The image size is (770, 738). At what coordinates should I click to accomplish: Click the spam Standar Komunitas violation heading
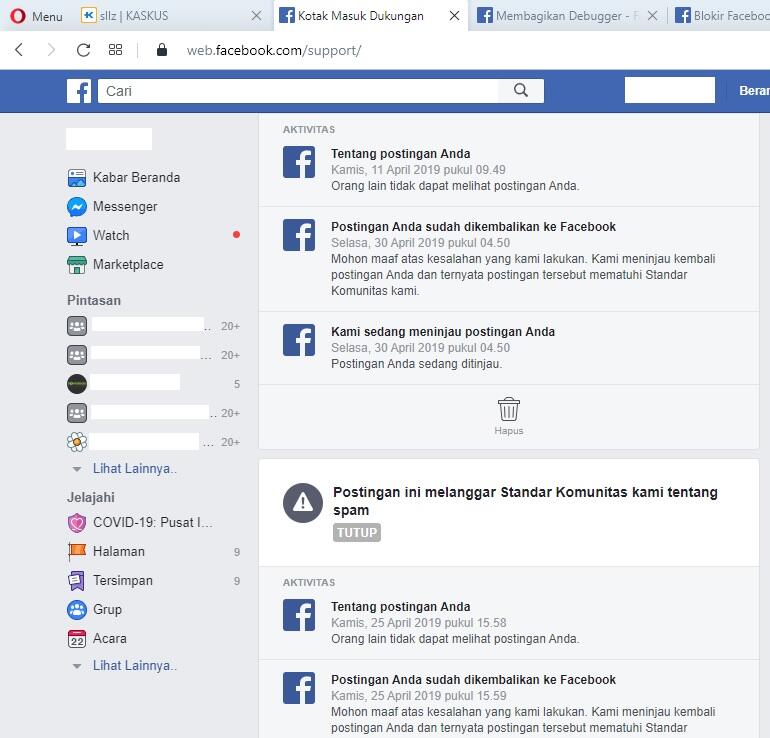pyautogui.click(x=525, y=501)
